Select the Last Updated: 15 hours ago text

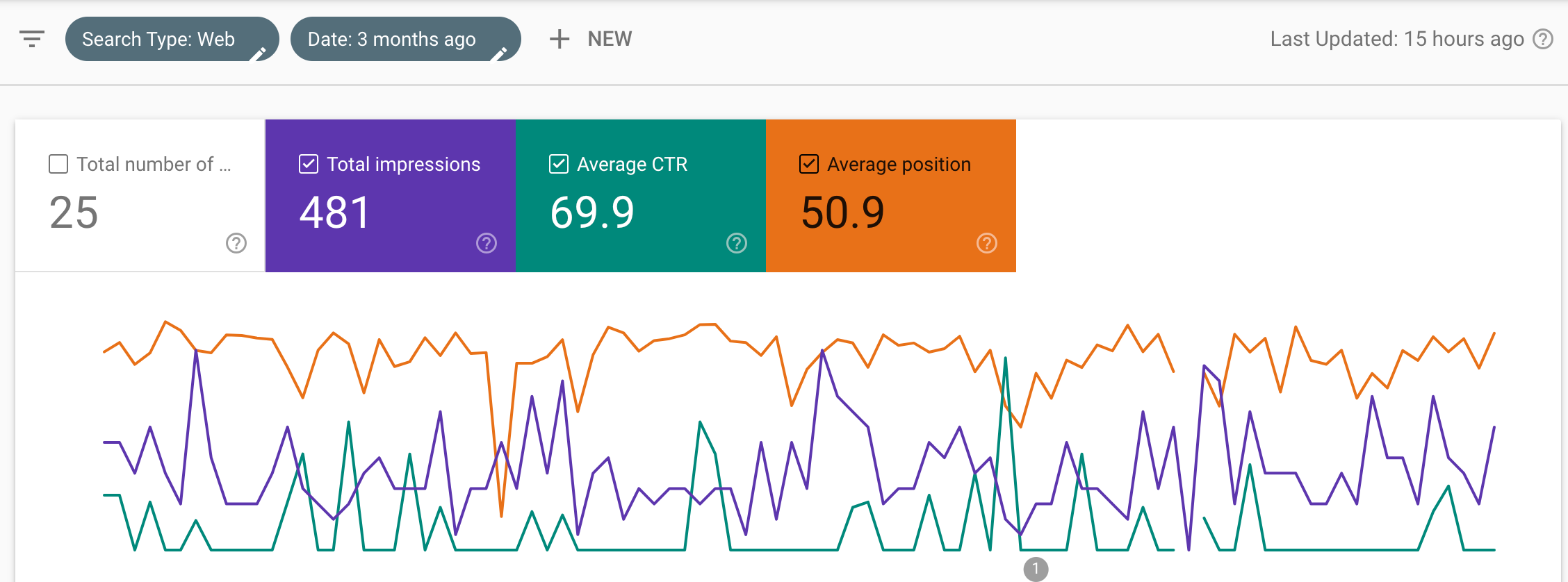tap(1397, 39)
